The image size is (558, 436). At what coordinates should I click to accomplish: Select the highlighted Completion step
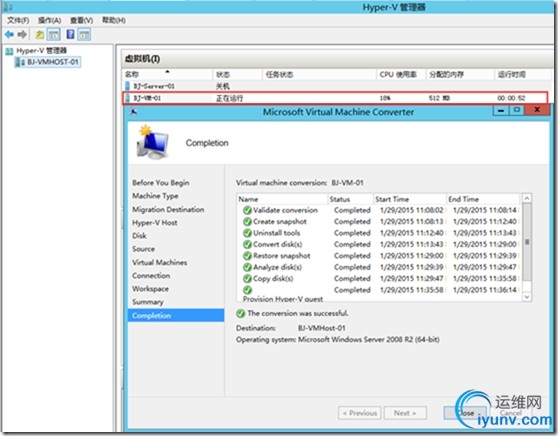(176, 315)
